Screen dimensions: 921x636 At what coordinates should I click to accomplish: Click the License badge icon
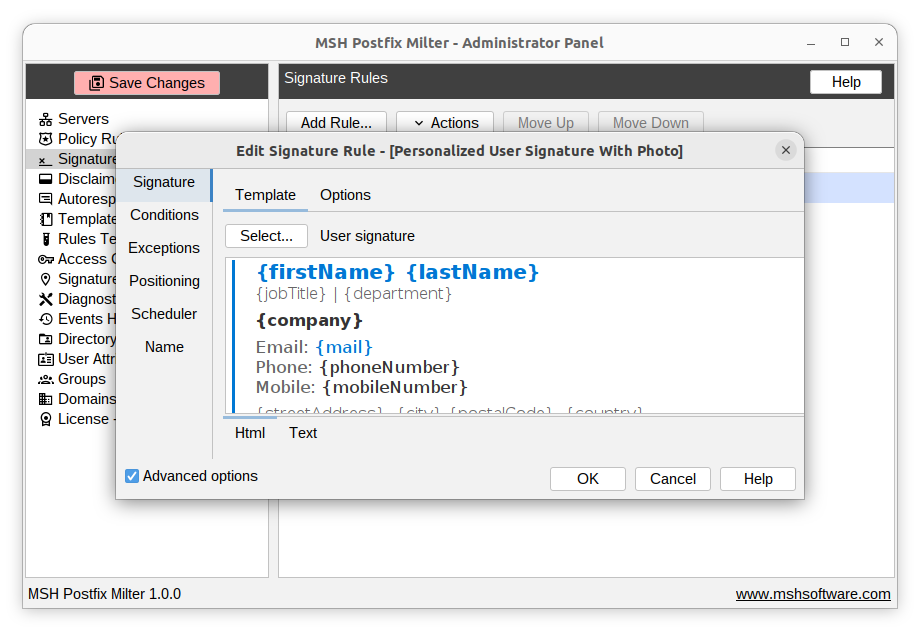(x=45, y=419)
